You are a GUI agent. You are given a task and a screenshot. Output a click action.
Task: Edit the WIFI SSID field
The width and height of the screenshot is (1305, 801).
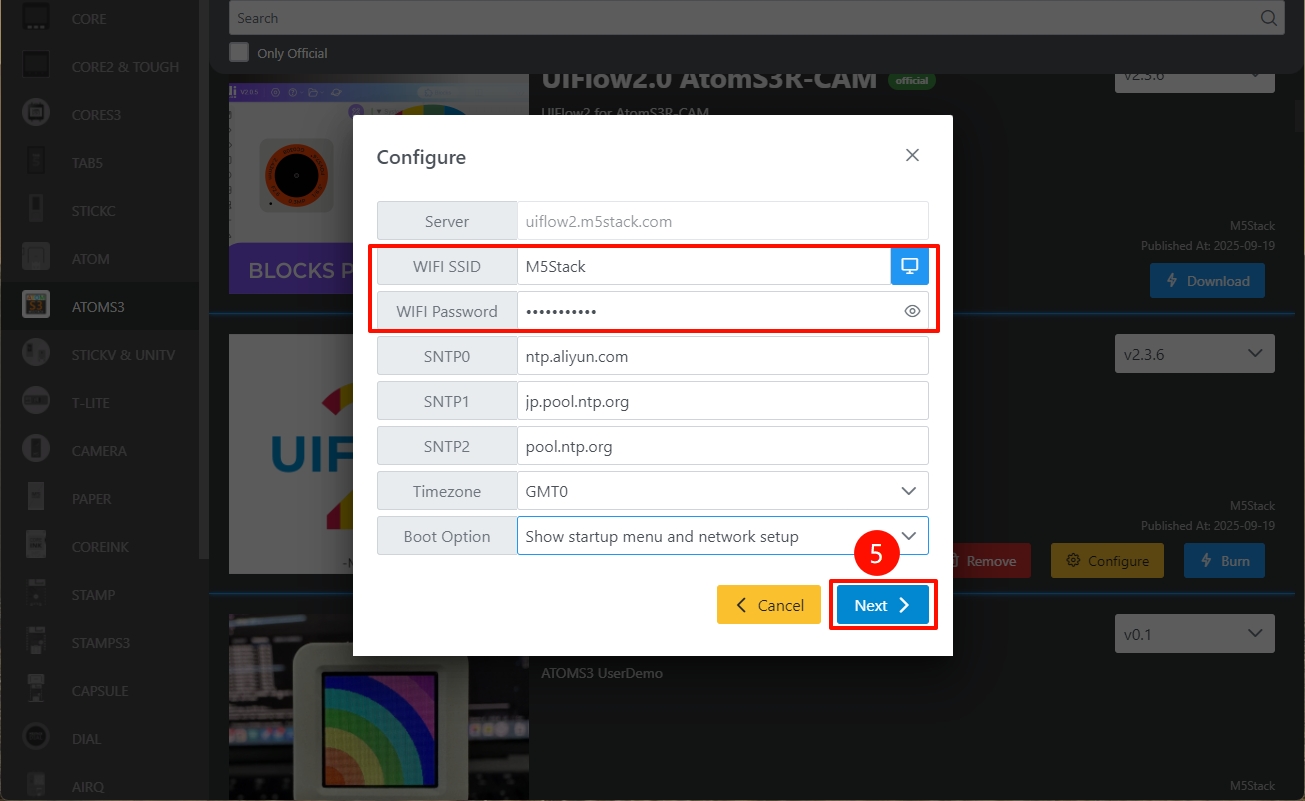click(x=704, y=266)
